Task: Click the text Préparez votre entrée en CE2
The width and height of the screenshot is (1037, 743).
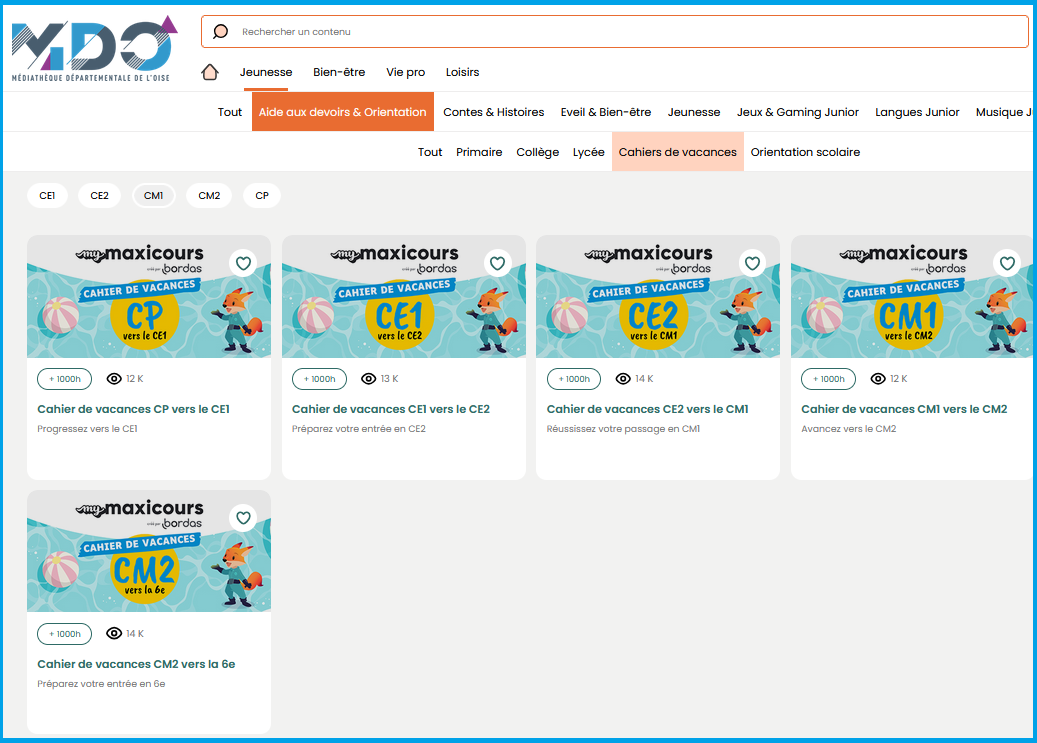Action: pyautogui.click(x=359, y=429)
